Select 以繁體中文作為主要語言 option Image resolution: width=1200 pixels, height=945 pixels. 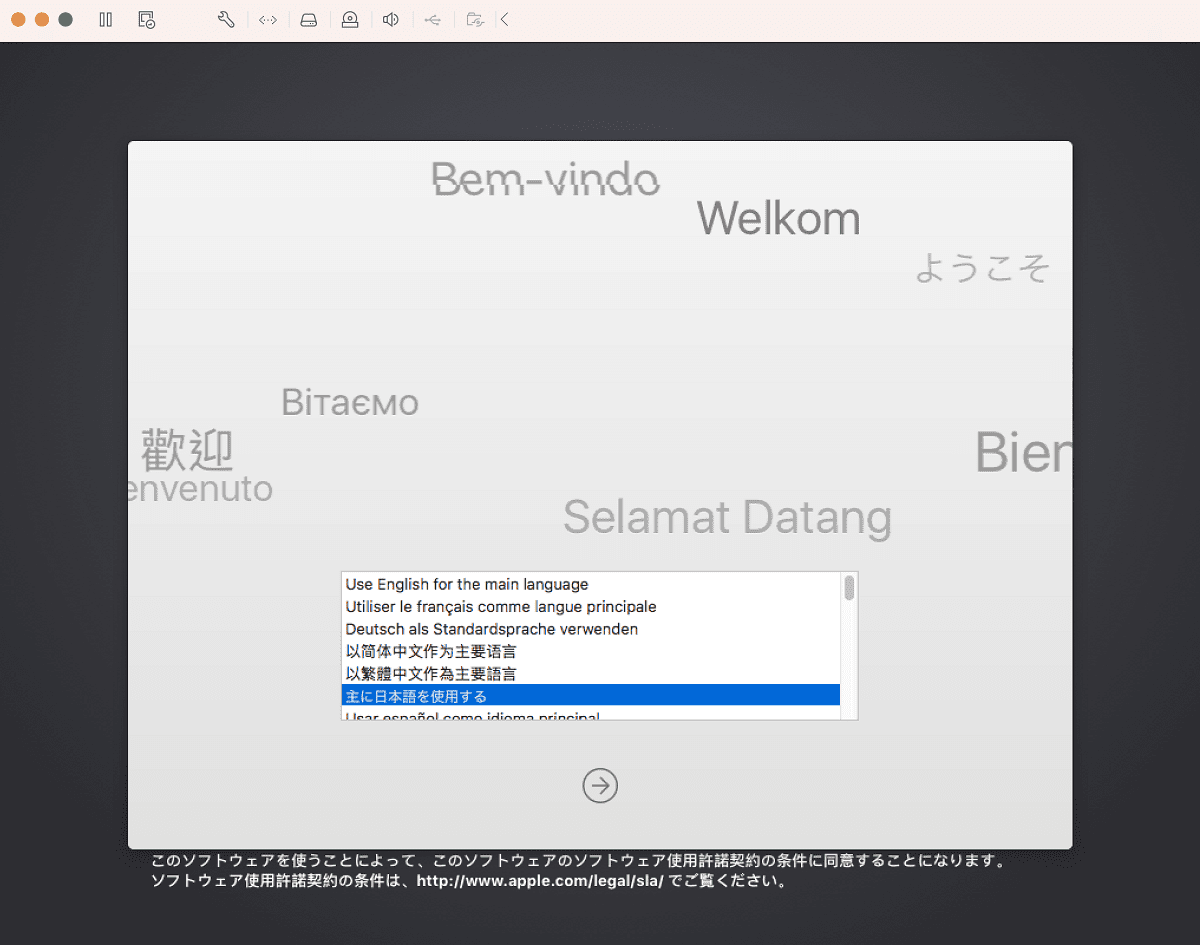point(591,673)
